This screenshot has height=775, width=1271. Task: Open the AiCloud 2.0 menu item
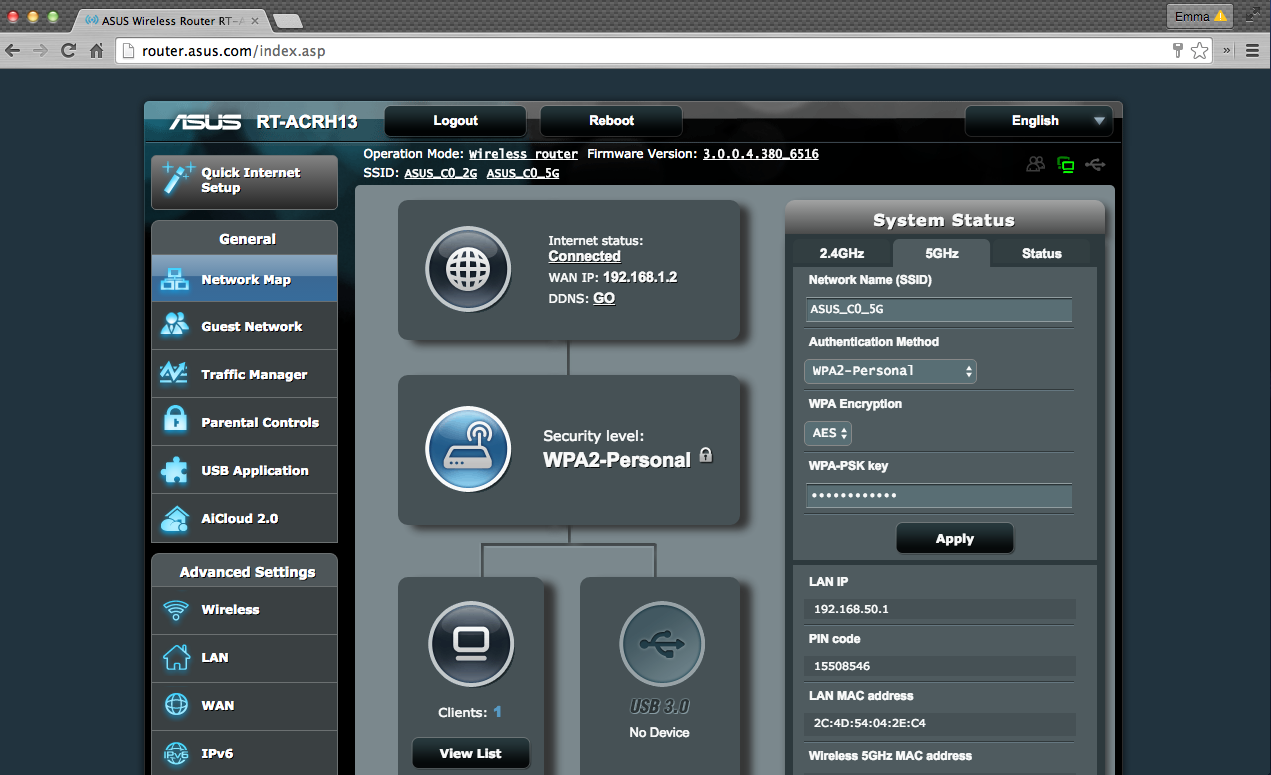click(244, 518)
